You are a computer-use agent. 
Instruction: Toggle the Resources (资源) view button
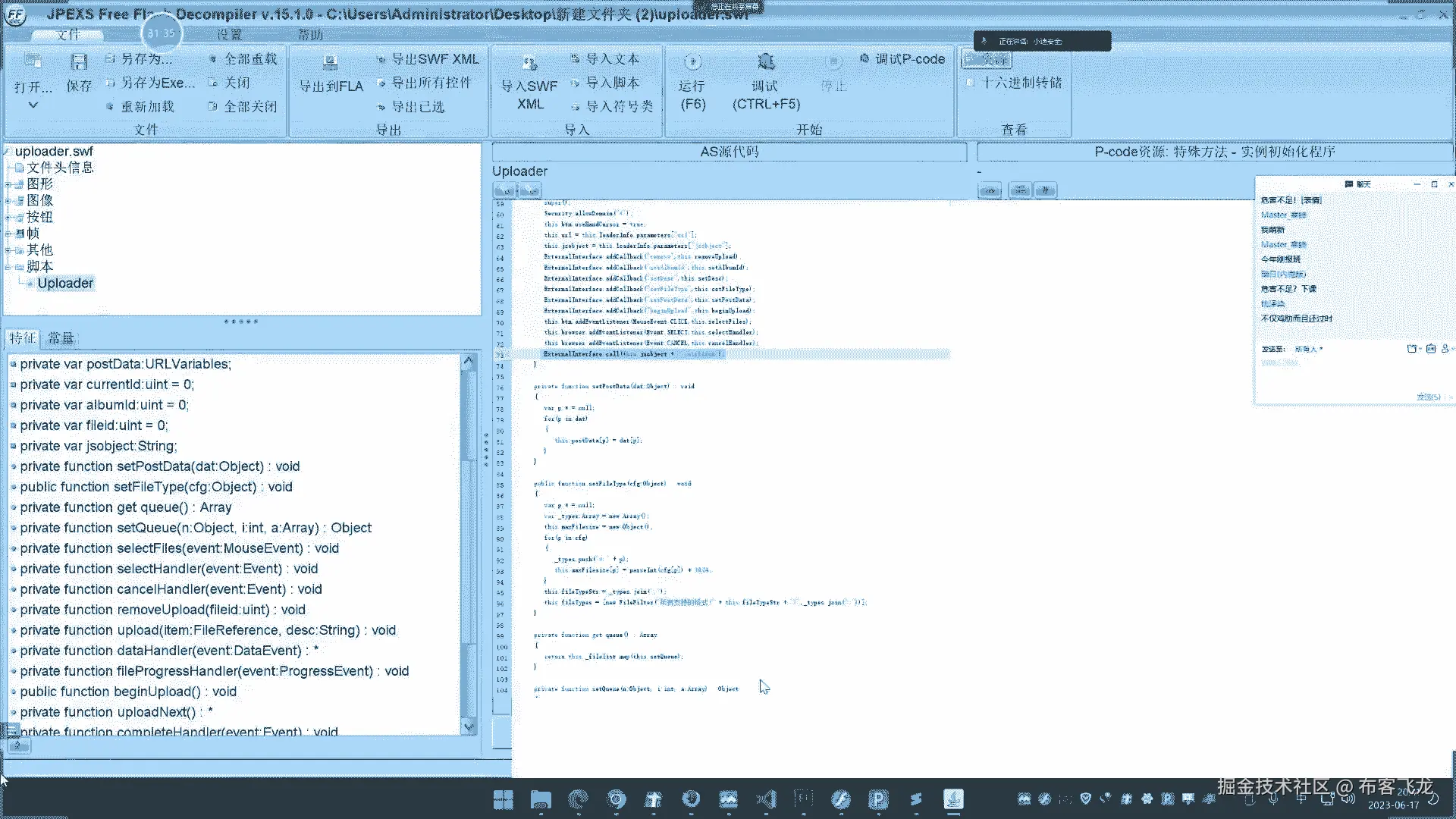tap(986, 59)
